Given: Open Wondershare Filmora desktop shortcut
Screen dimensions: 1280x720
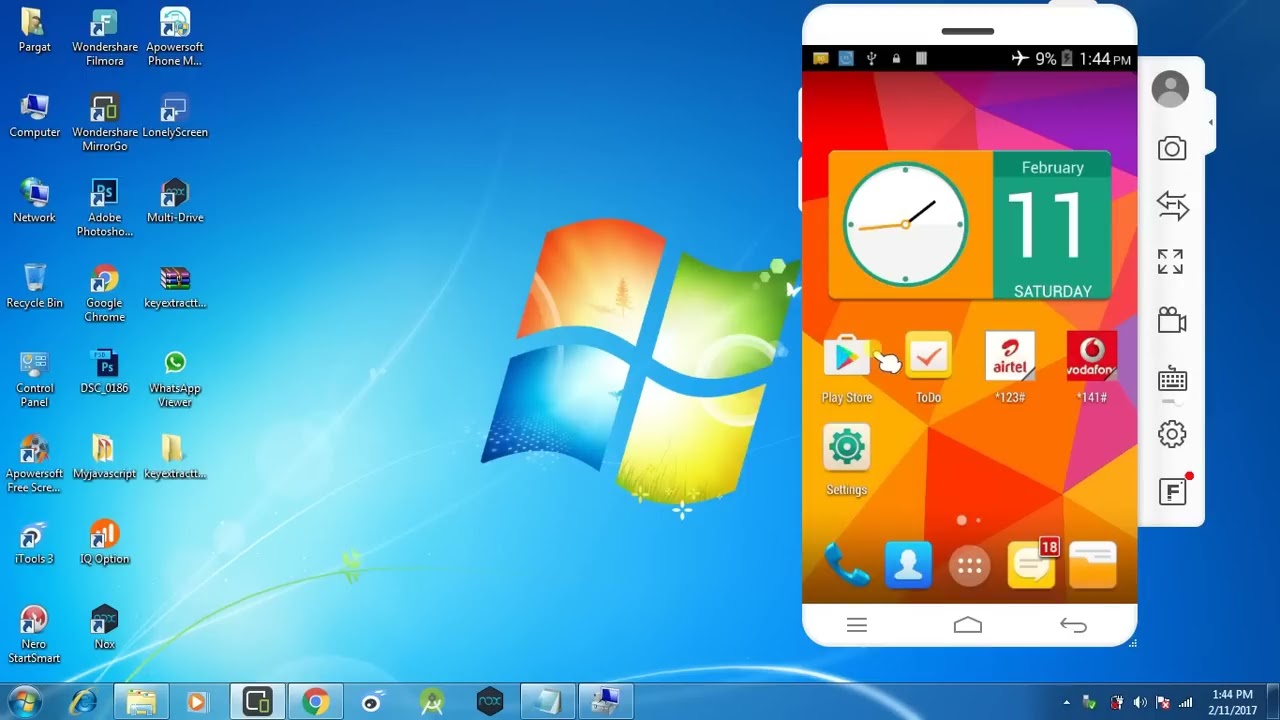Looking at the screenshot, I should coord(104,37).
